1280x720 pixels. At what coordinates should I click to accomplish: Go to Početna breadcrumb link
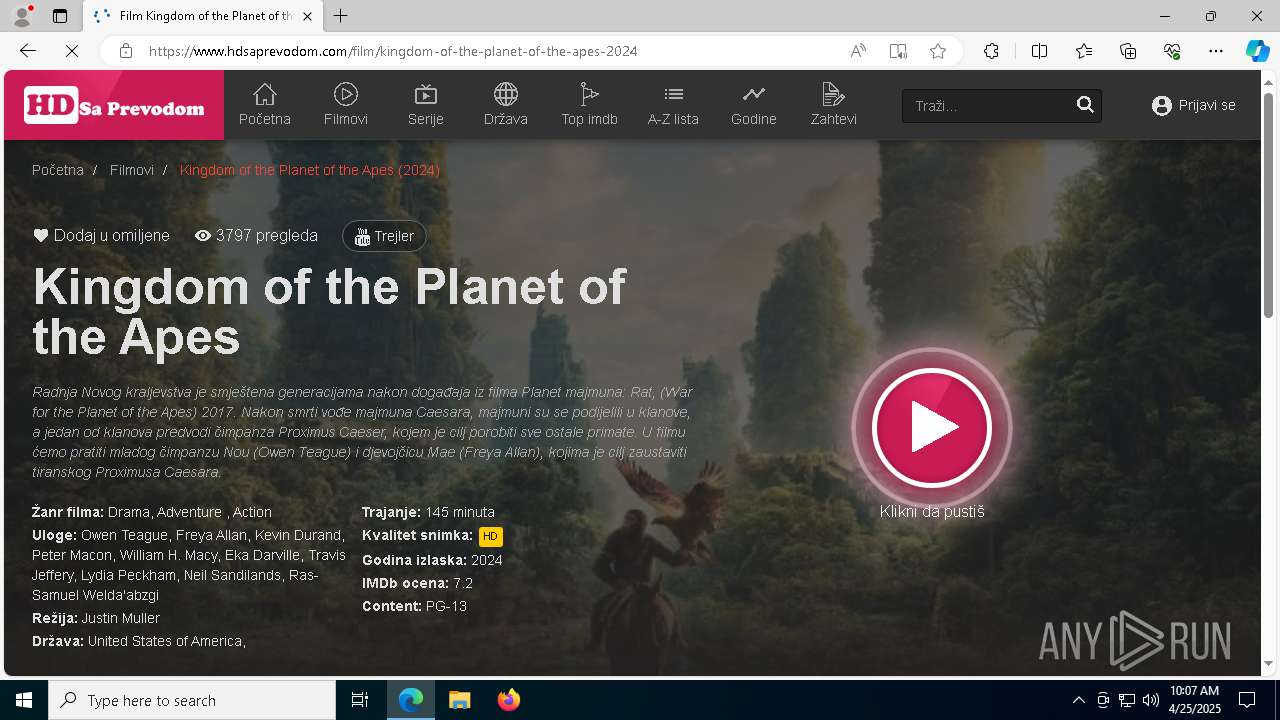[x=58, y=170]
